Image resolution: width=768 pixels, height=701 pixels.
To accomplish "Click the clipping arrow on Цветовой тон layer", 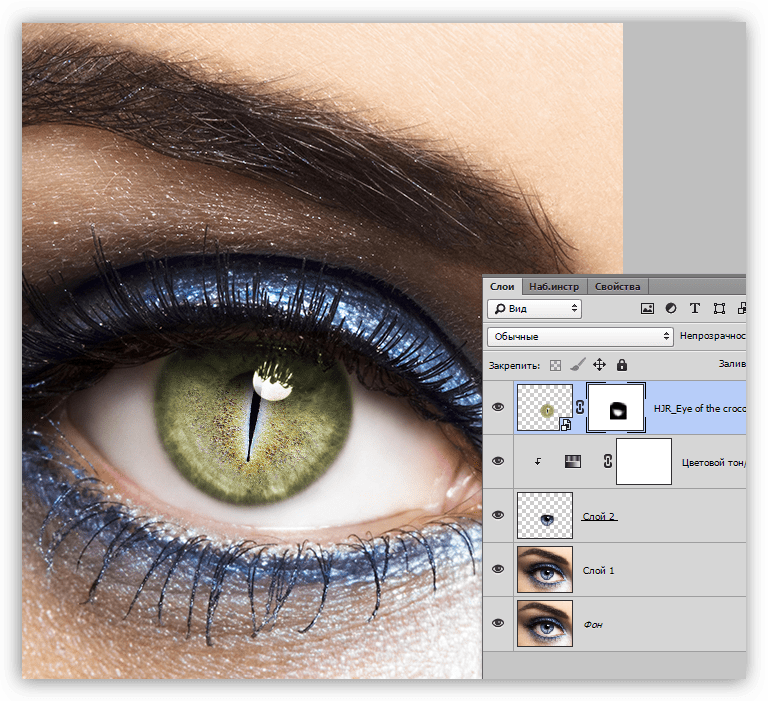I will 538,461.
